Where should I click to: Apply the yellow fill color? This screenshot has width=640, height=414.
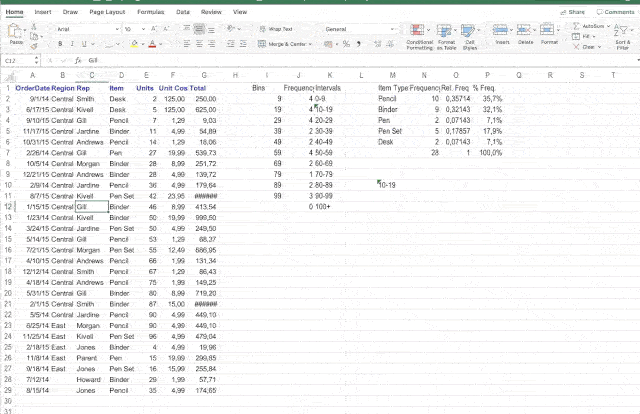point(134,44)
